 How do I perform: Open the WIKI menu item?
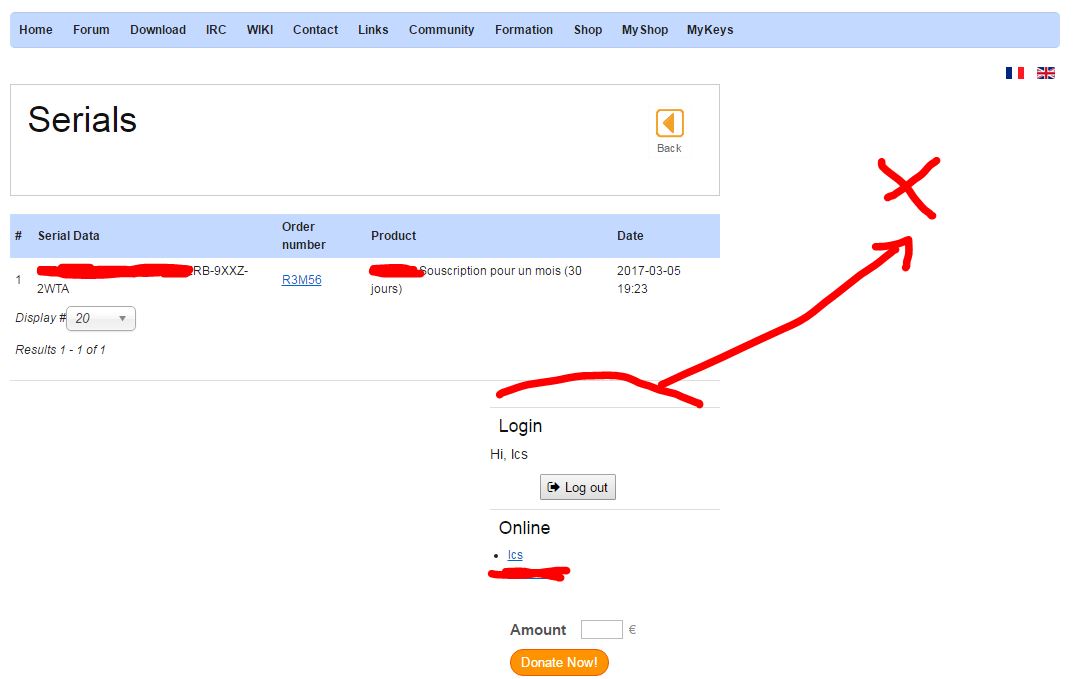coord(260,29)
